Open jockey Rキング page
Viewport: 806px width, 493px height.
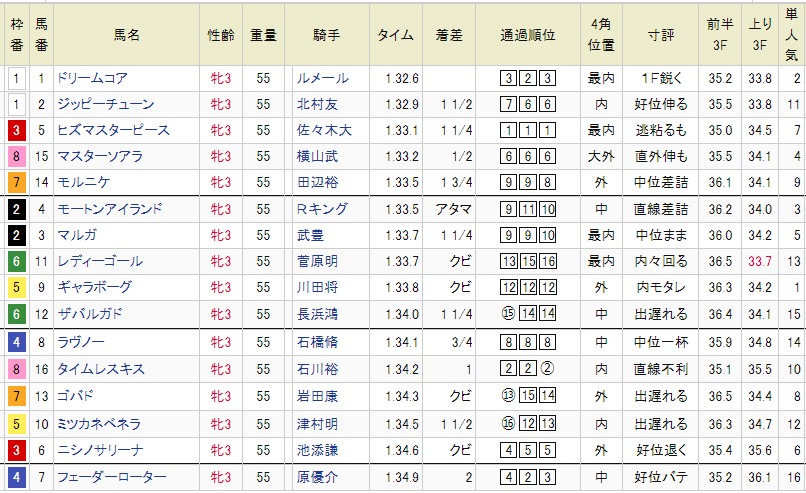coord(321,209)
